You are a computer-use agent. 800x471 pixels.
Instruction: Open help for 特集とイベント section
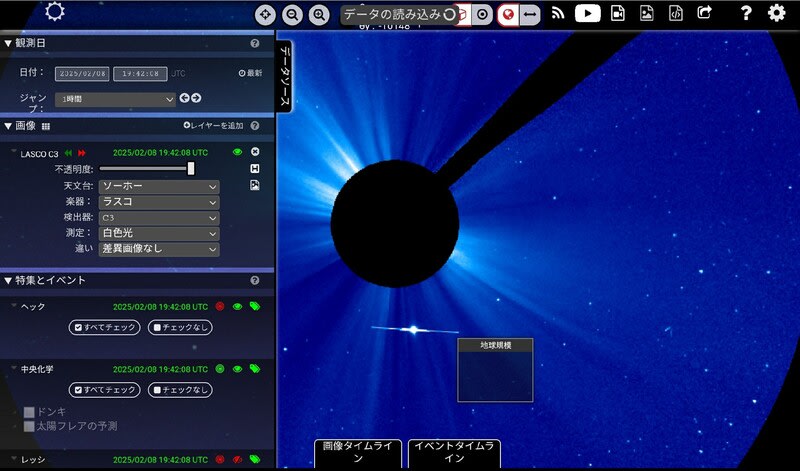tap(255, 280)
